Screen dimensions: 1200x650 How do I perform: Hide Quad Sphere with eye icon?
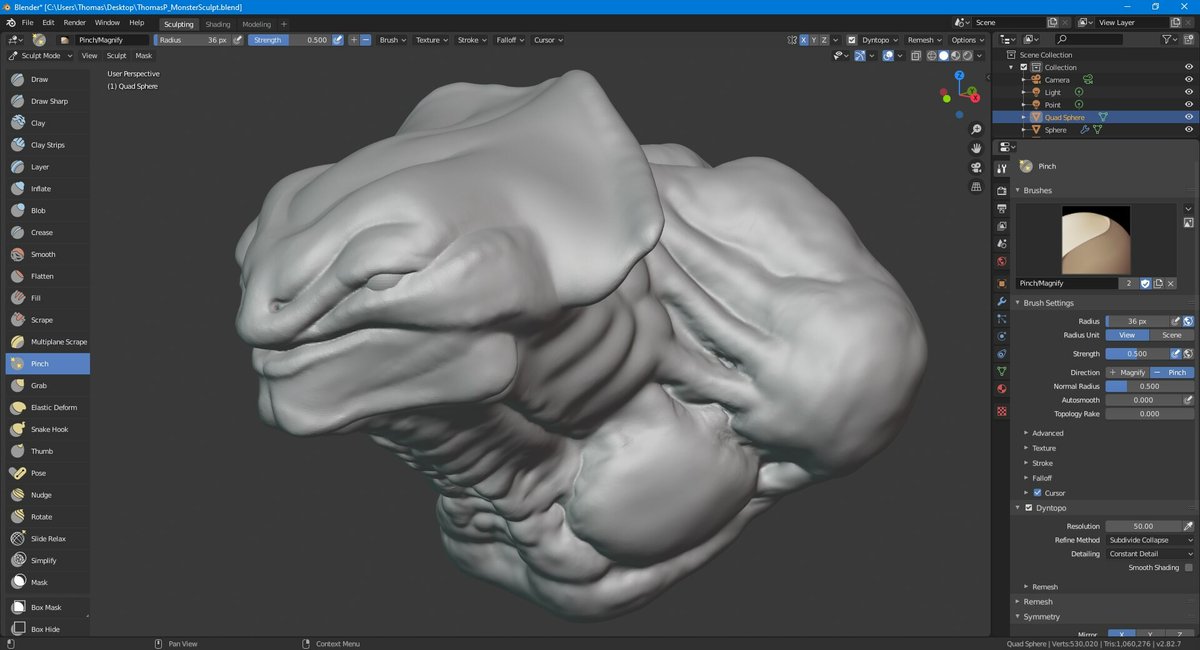coord(1189,117)
